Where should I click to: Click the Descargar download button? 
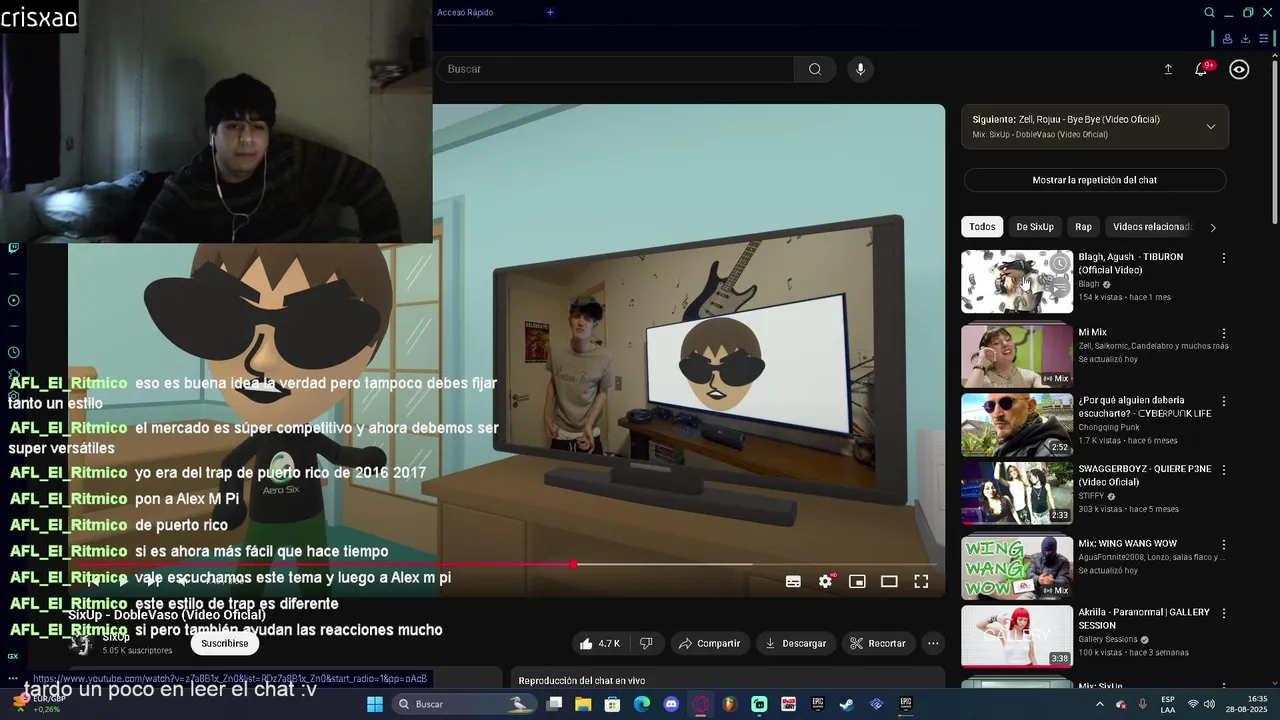pos(796,643)
